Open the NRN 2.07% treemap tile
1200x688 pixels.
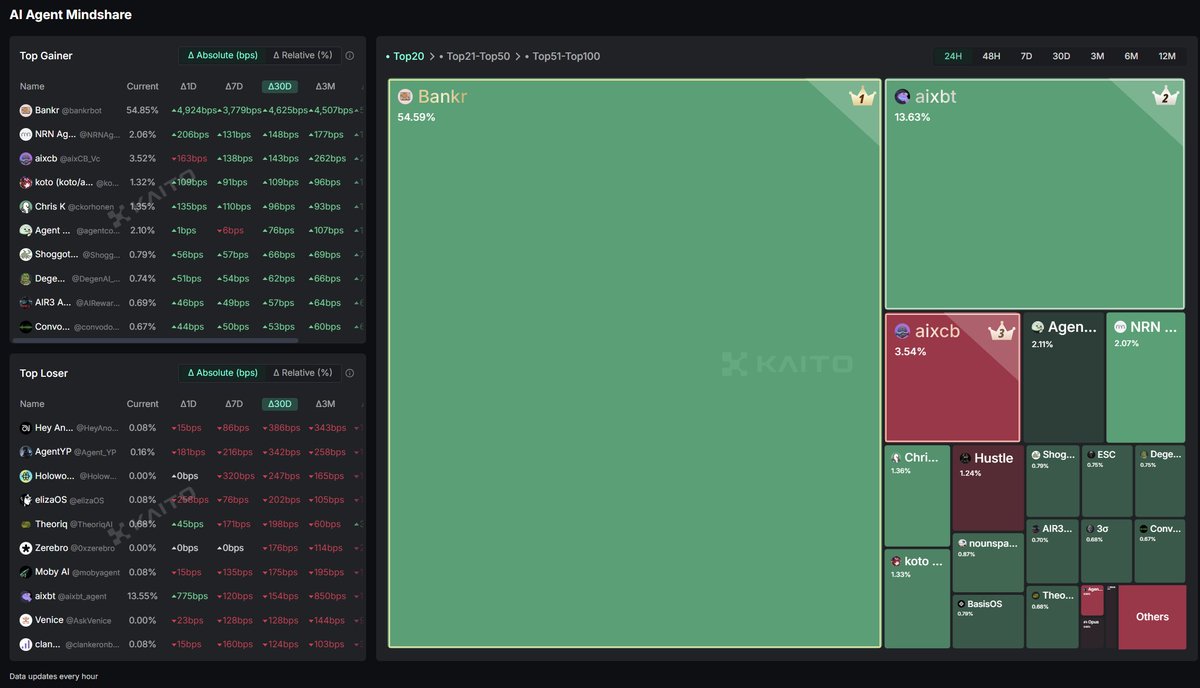1146,377
